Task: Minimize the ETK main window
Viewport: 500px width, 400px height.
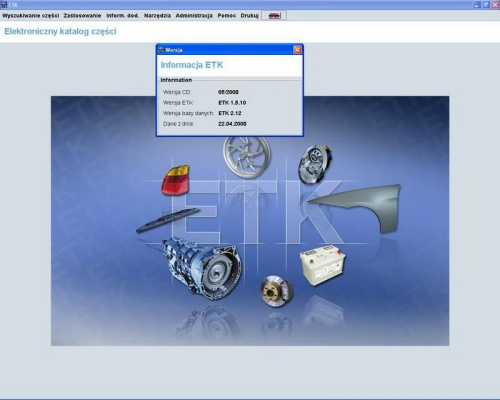Action: tap(477, 5)
